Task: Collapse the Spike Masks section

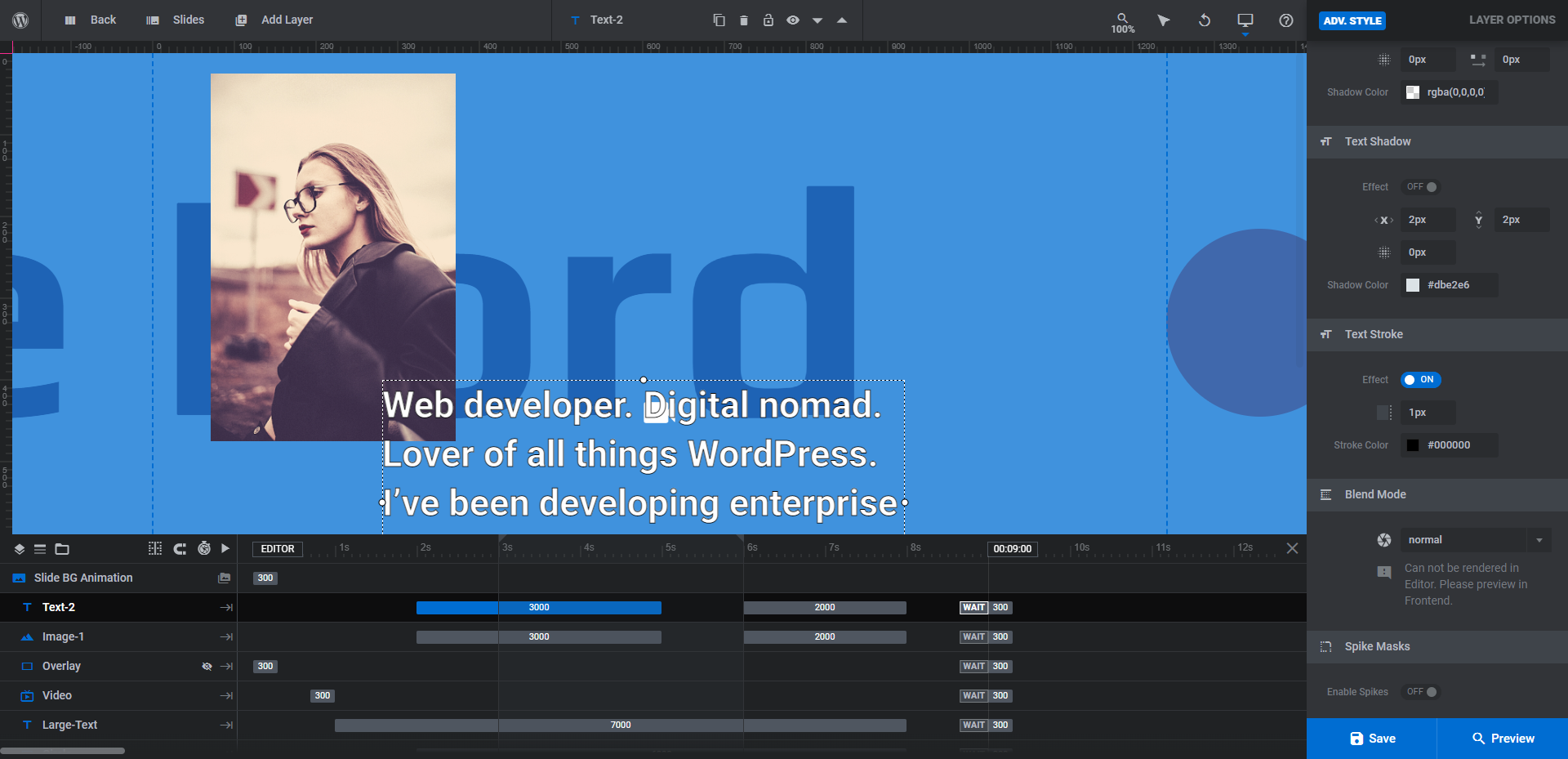Action: [1437, 646]
